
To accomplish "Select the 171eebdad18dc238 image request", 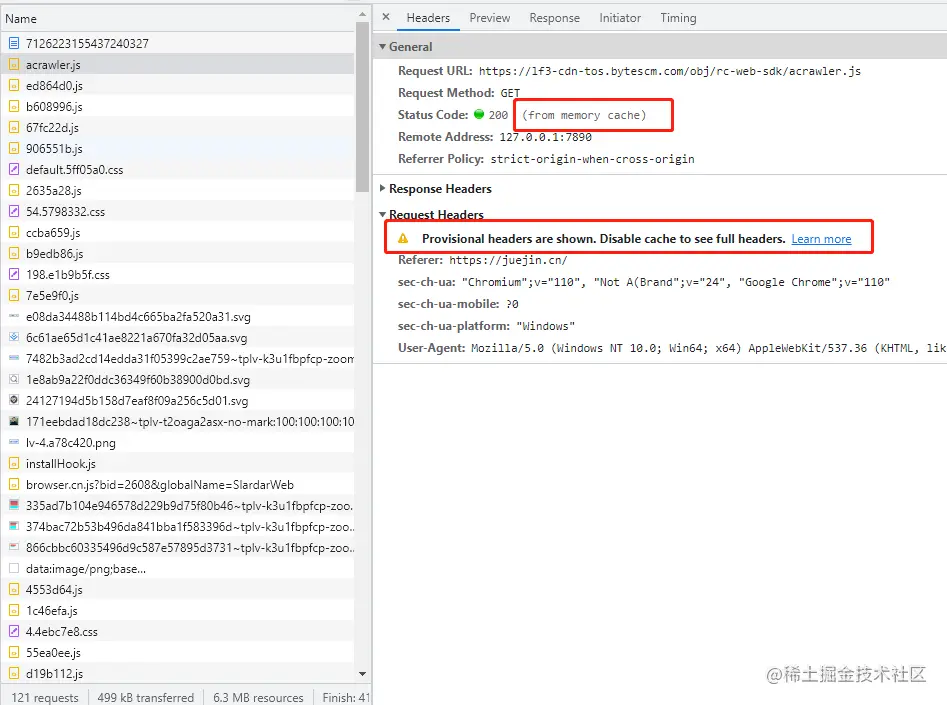I will [190, 422].
